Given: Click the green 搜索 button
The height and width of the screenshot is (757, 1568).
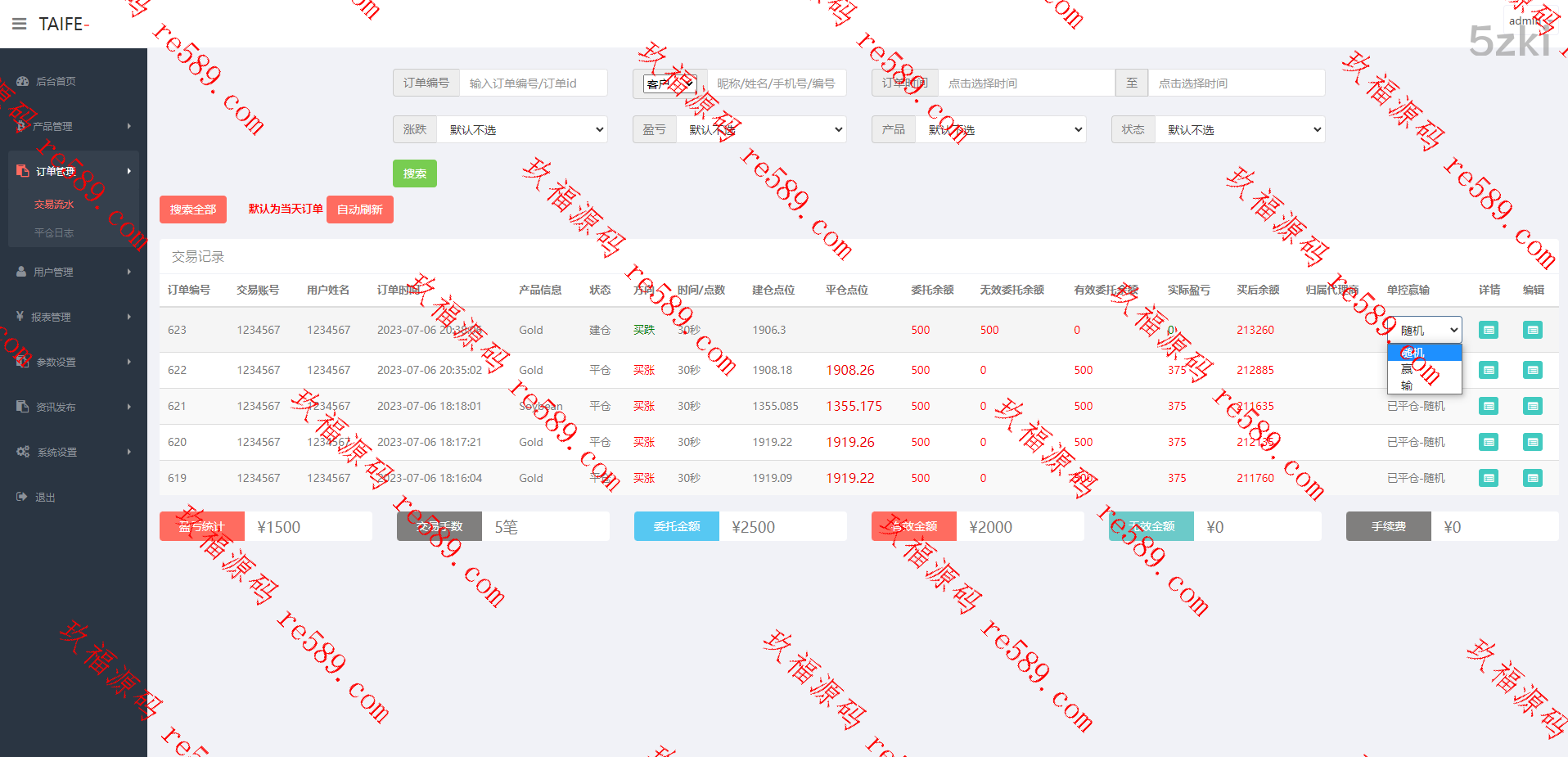Looking at the screenshot, I should [415, 173].
